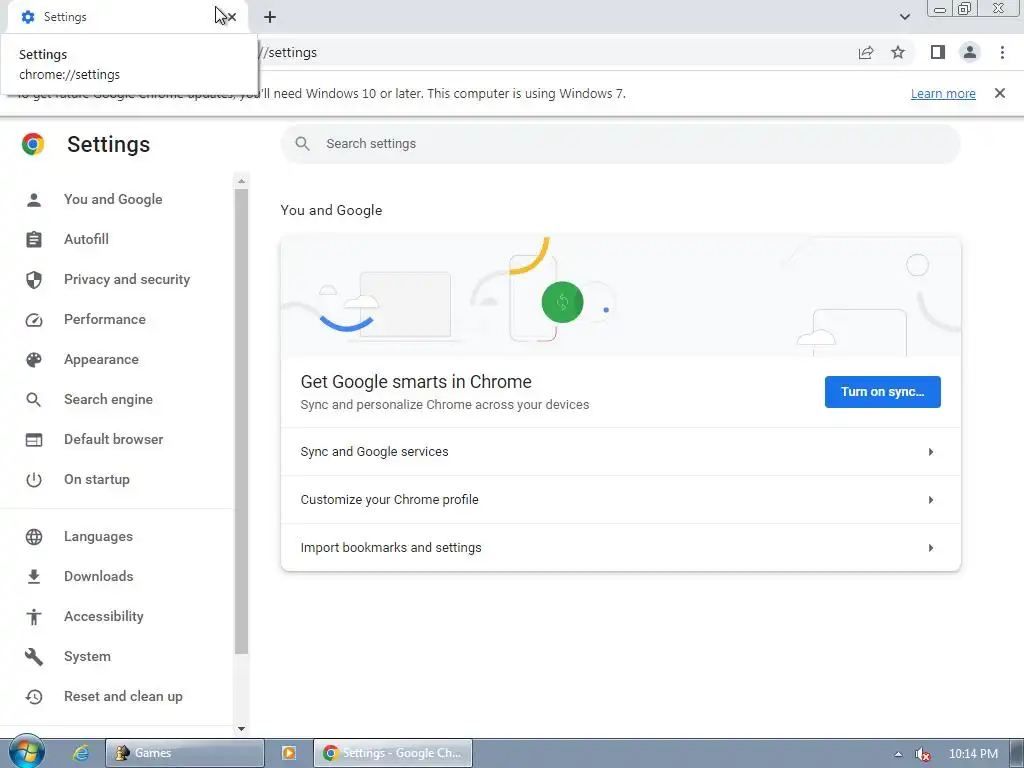This screenshot has height=768, width=1024.
Task: Open Reset and clean up section
Action: coord(123,697)
